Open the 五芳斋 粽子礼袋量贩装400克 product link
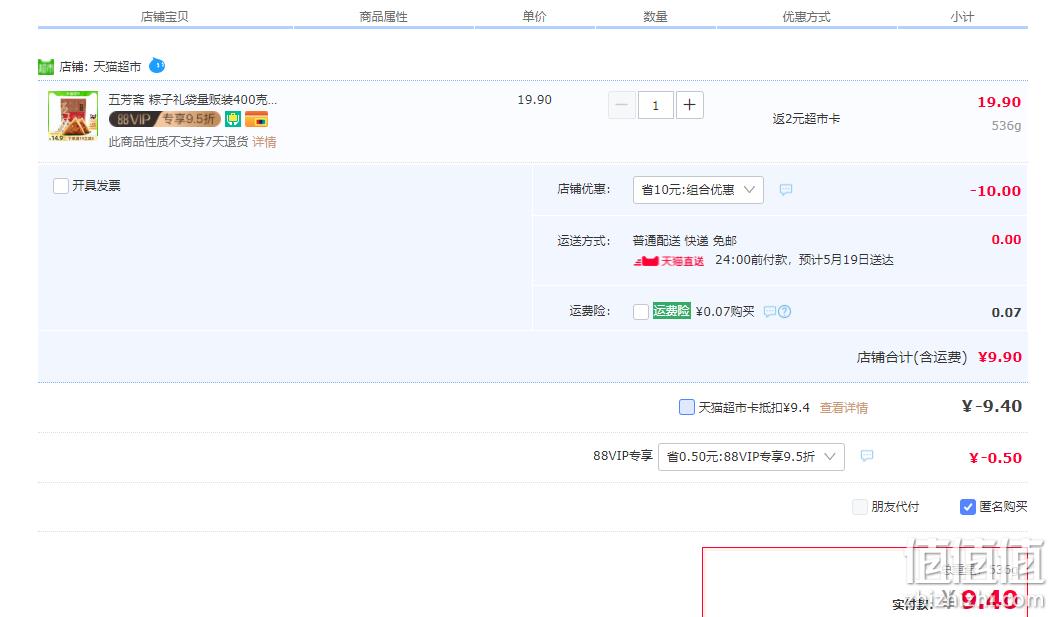The height and width of the screenshot is (617, 1054). coord(193,99)
